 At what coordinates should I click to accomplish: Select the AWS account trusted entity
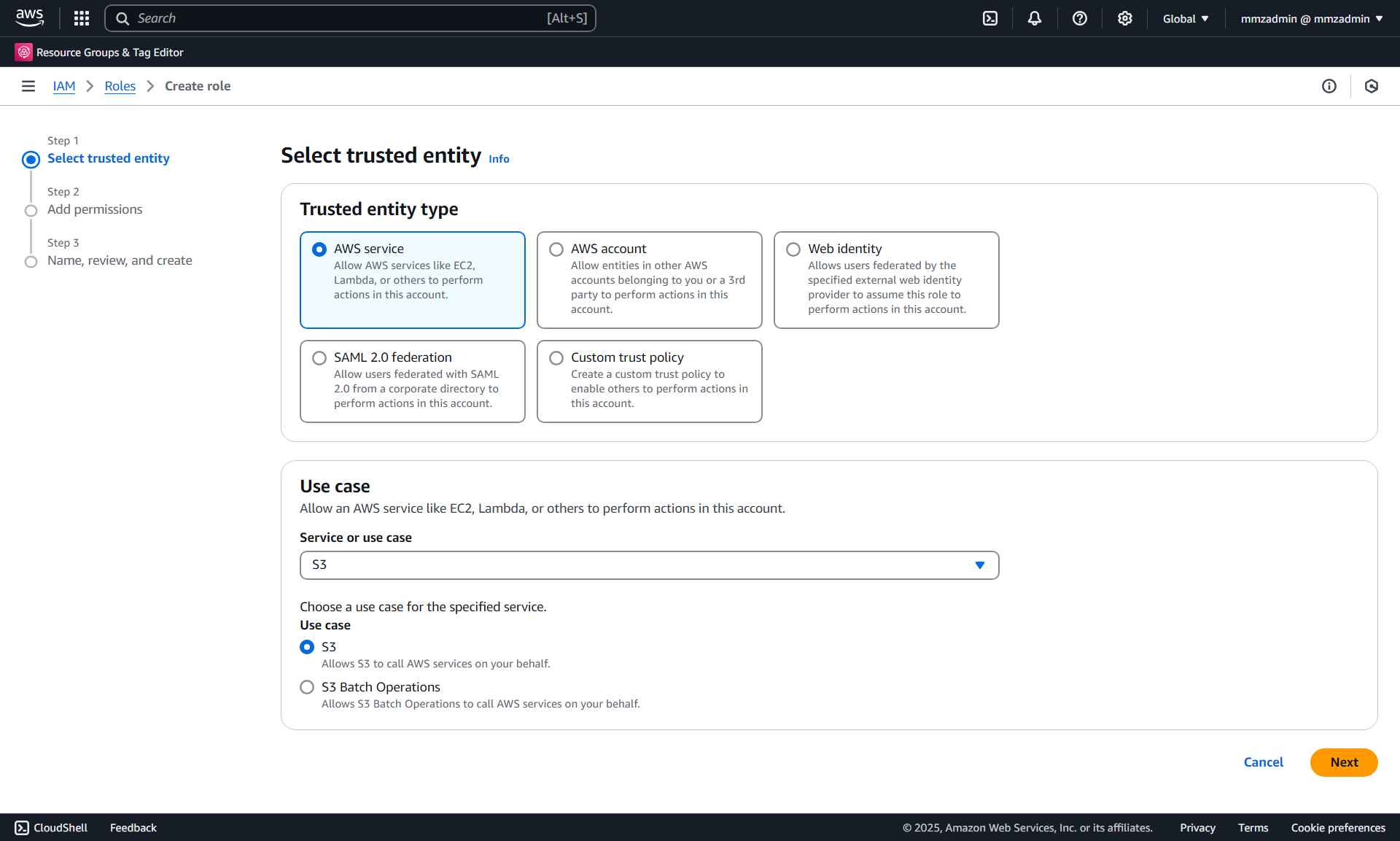coord(556,249)
